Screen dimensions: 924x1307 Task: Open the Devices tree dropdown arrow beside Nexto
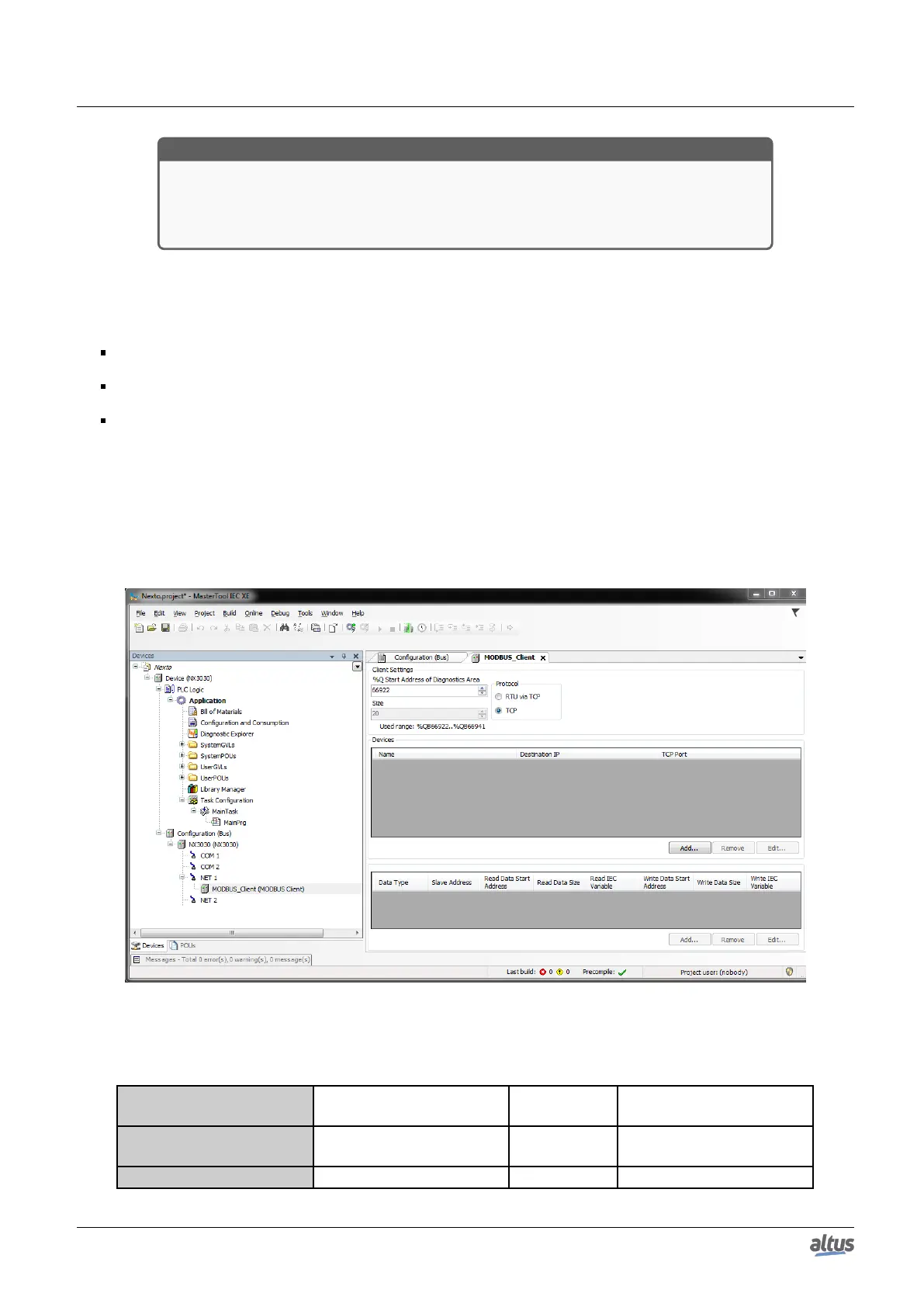coord(357,667)
